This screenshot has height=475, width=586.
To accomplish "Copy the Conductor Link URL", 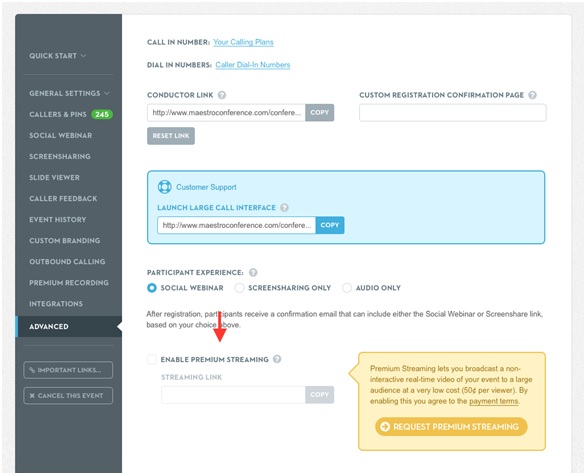I will tap(320, 112).
